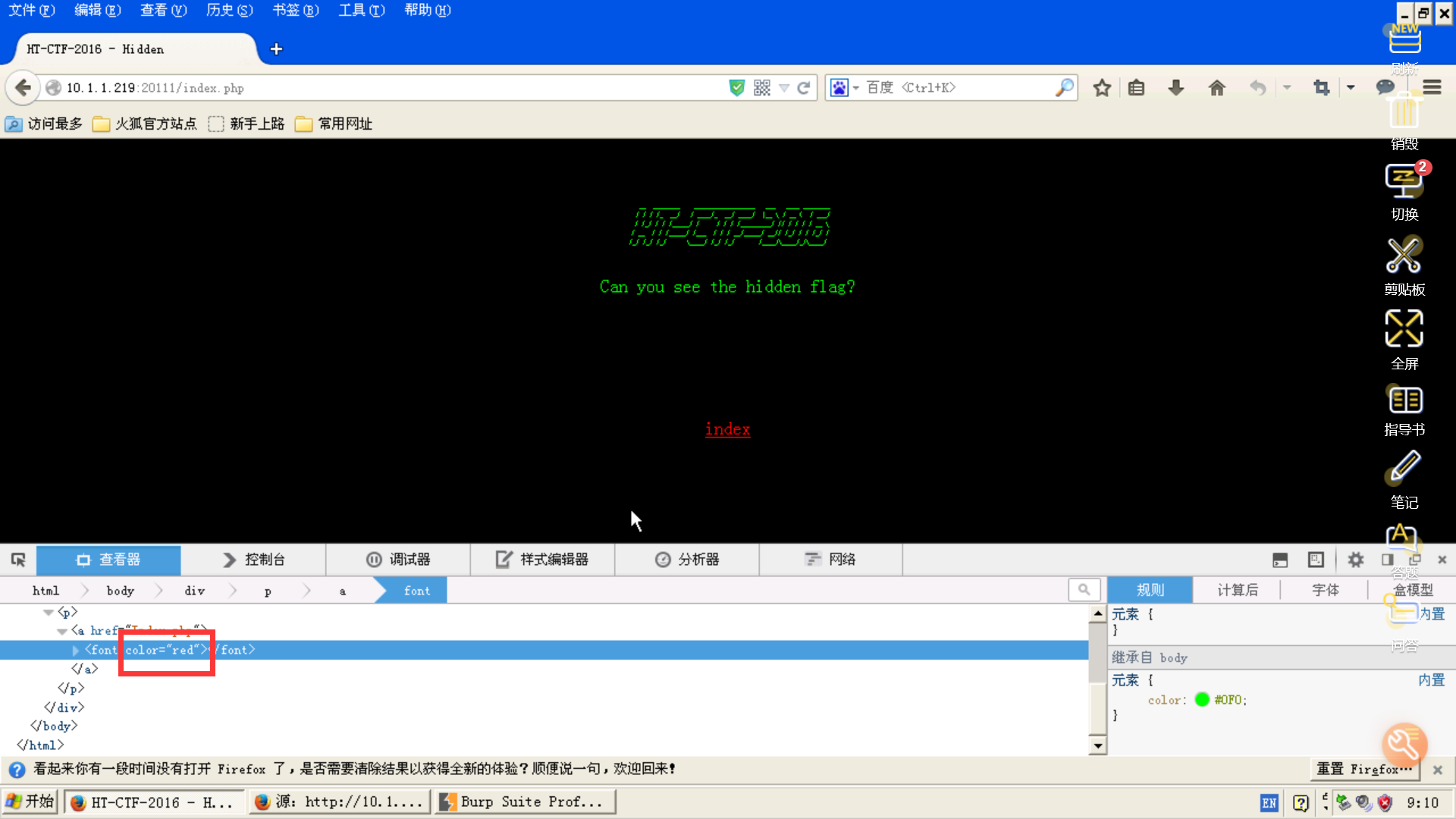The height and width of the screenshot is (819, 1456).
Task: Toggle responsive design mode icon
Action: coord(1316,560)
